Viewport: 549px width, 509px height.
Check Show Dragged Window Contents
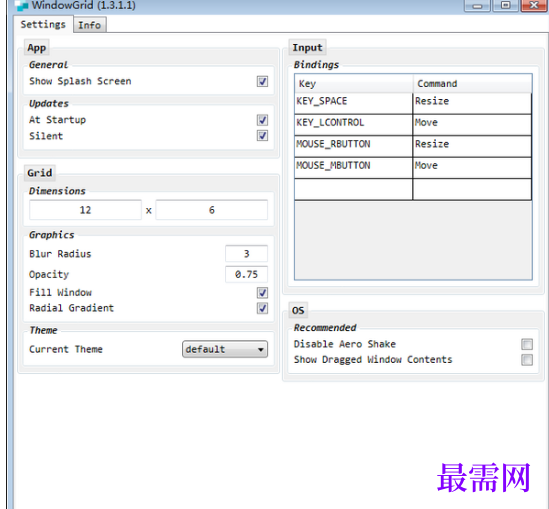(527, 360)
